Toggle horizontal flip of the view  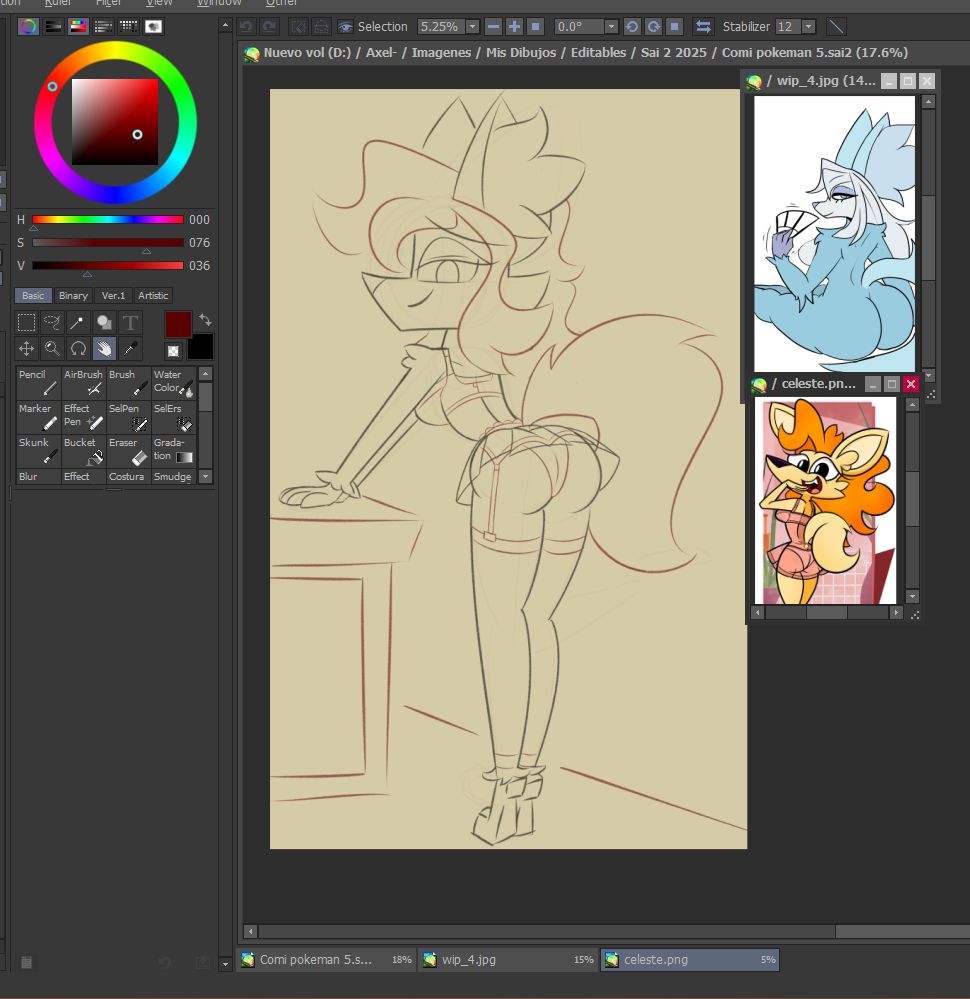703,27
